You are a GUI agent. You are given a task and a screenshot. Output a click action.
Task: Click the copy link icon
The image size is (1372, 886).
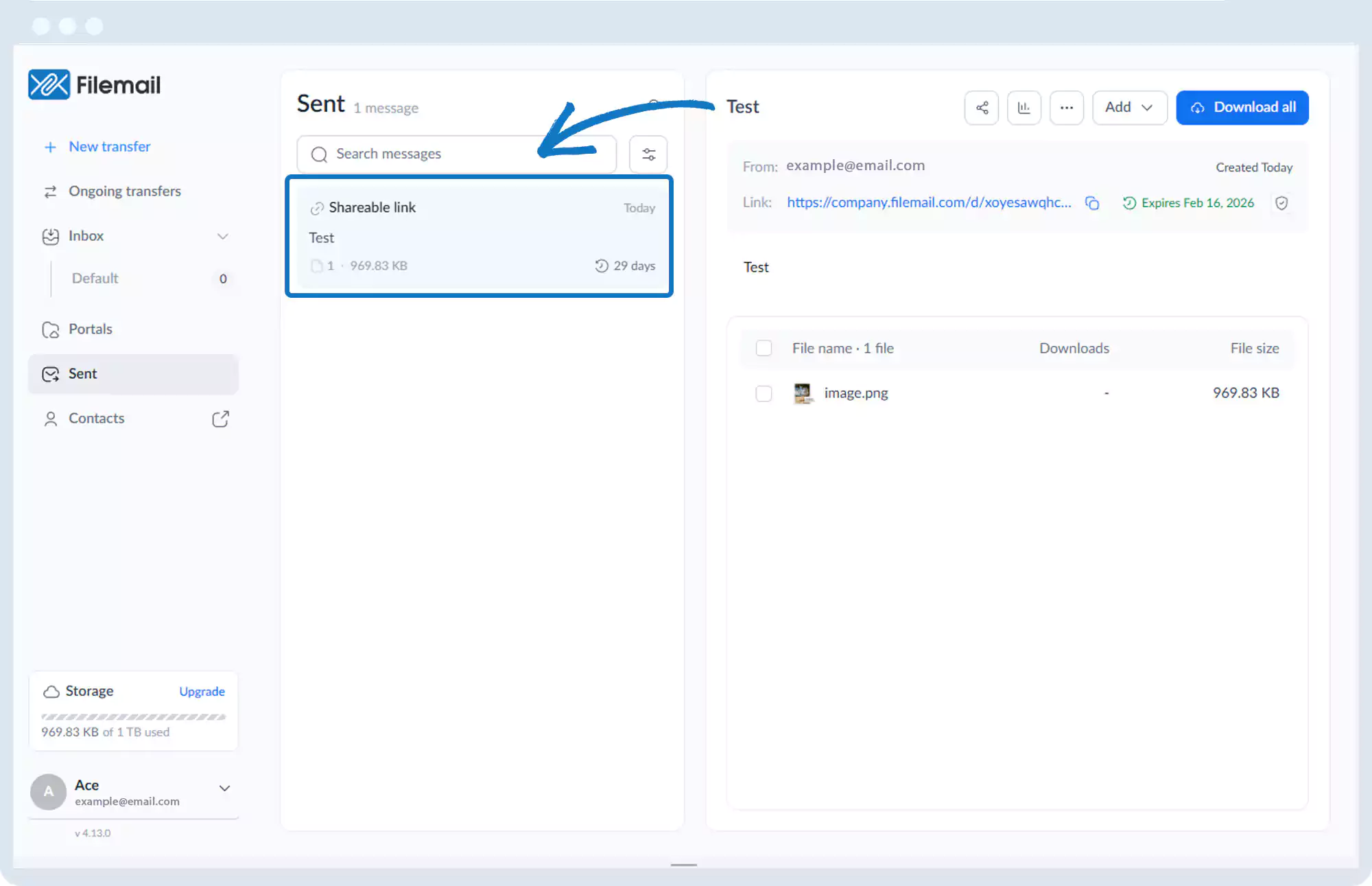coord(1092,203)
